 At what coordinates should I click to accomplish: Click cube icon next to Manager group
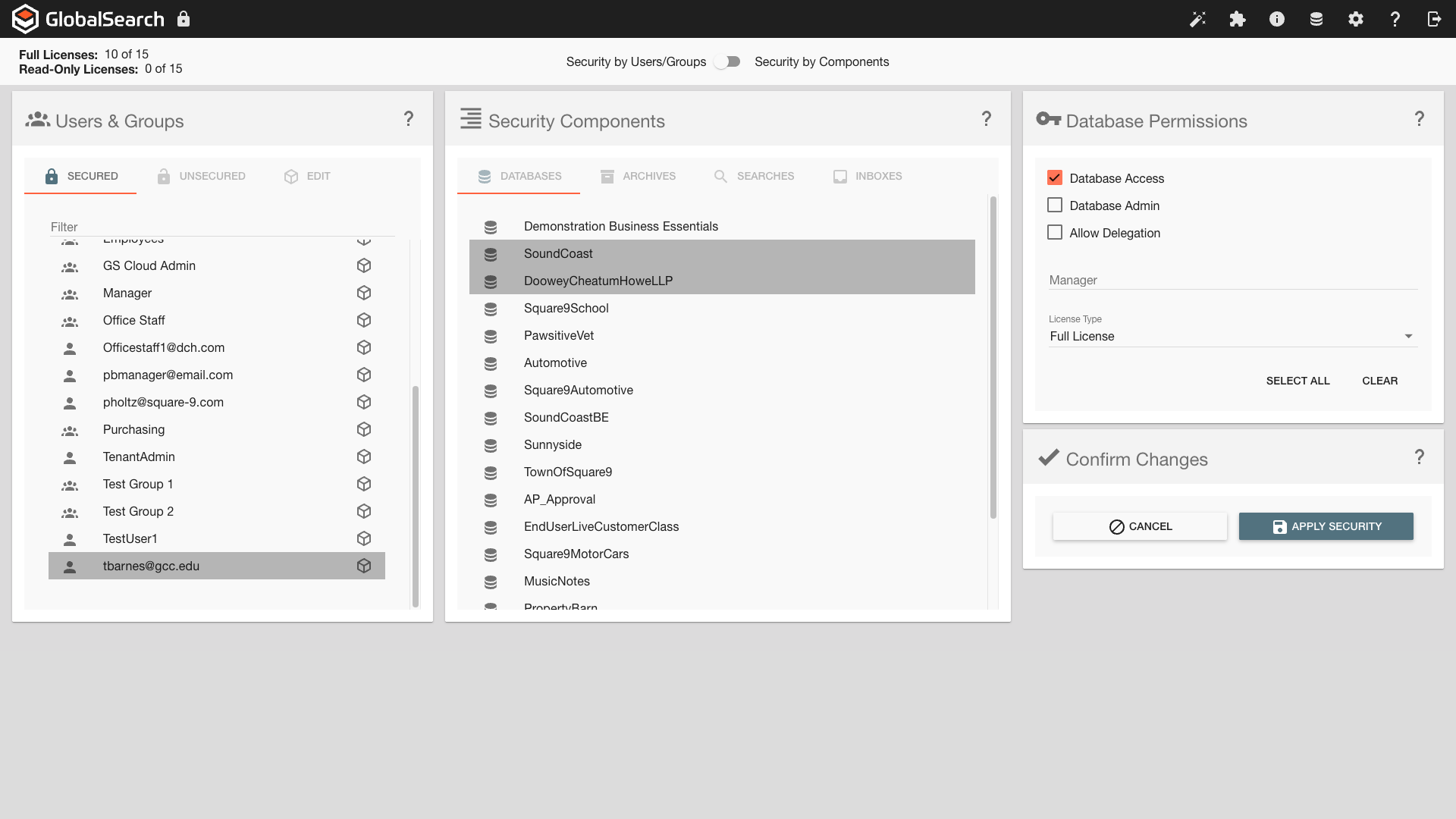[x=364, y=293]
